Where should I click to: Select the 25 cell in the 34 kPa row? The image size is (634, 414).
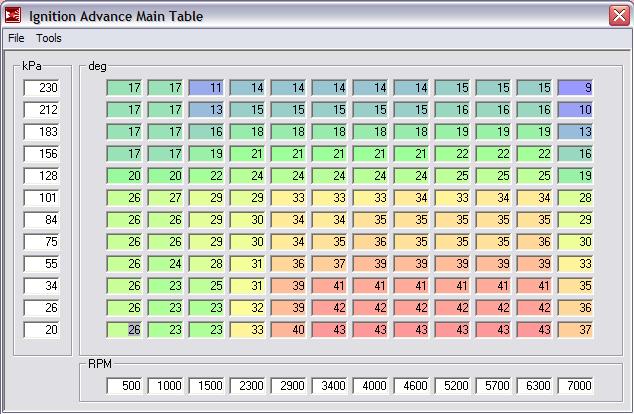pyautogui.click(x=206, y=286)
